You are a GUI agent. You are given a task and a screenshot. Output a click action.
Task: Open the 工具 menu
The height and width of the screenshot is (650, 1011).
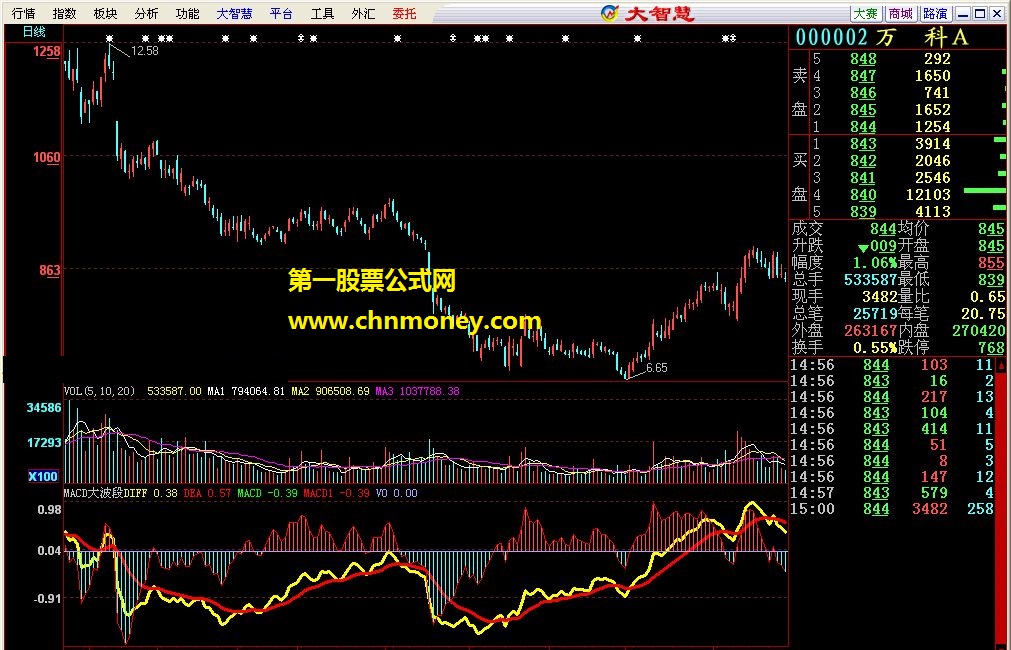[322, 13]
